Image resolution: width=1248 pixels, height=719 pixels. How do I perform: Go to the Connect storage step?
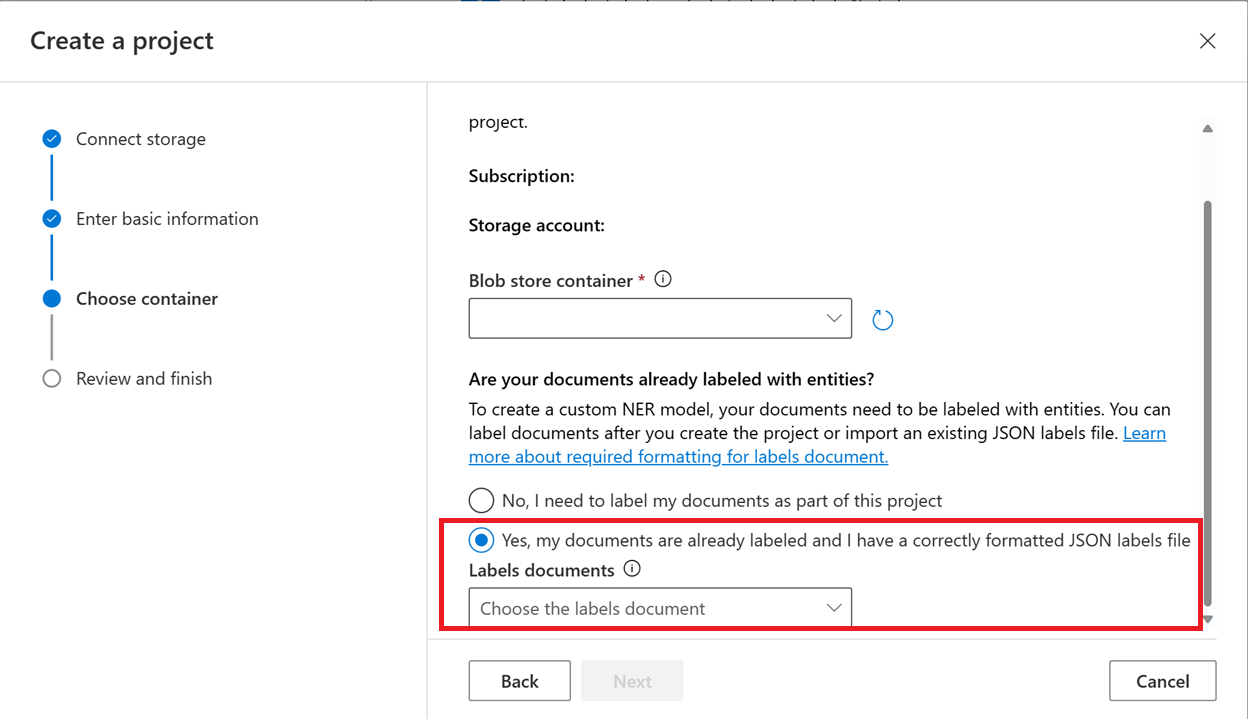pos(141,139)
